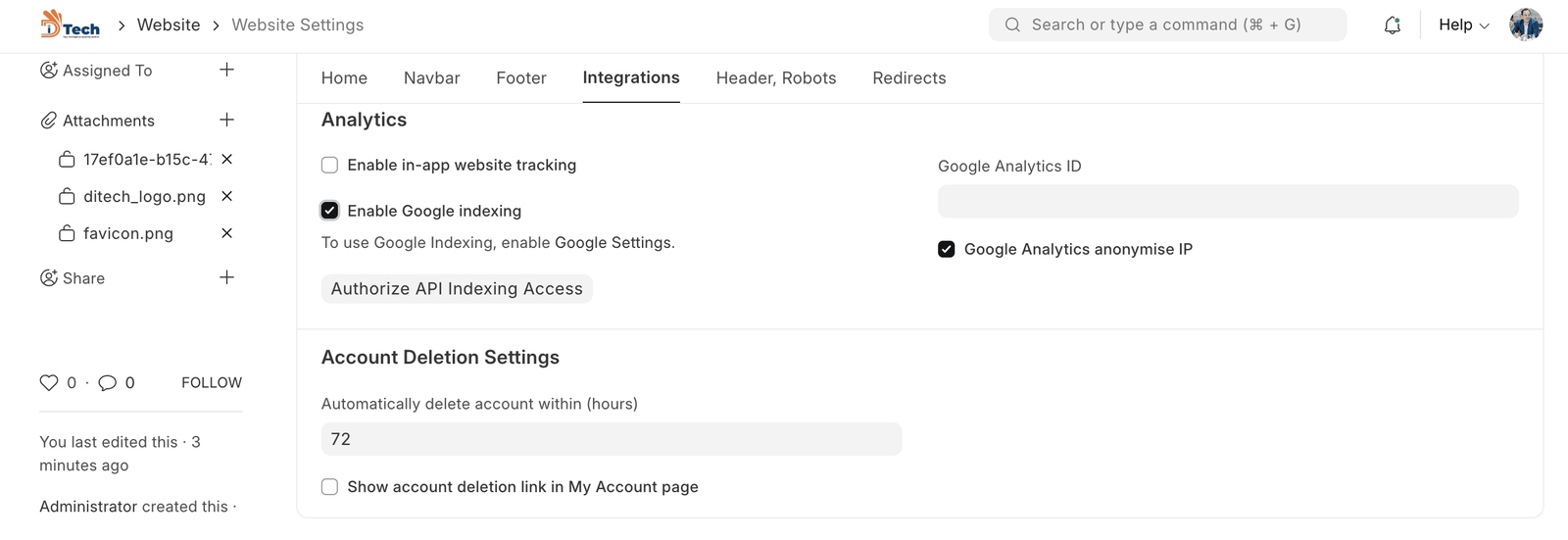Remove the ditech_logo.png attachment
1568x540 pixels.
(226, 196)
